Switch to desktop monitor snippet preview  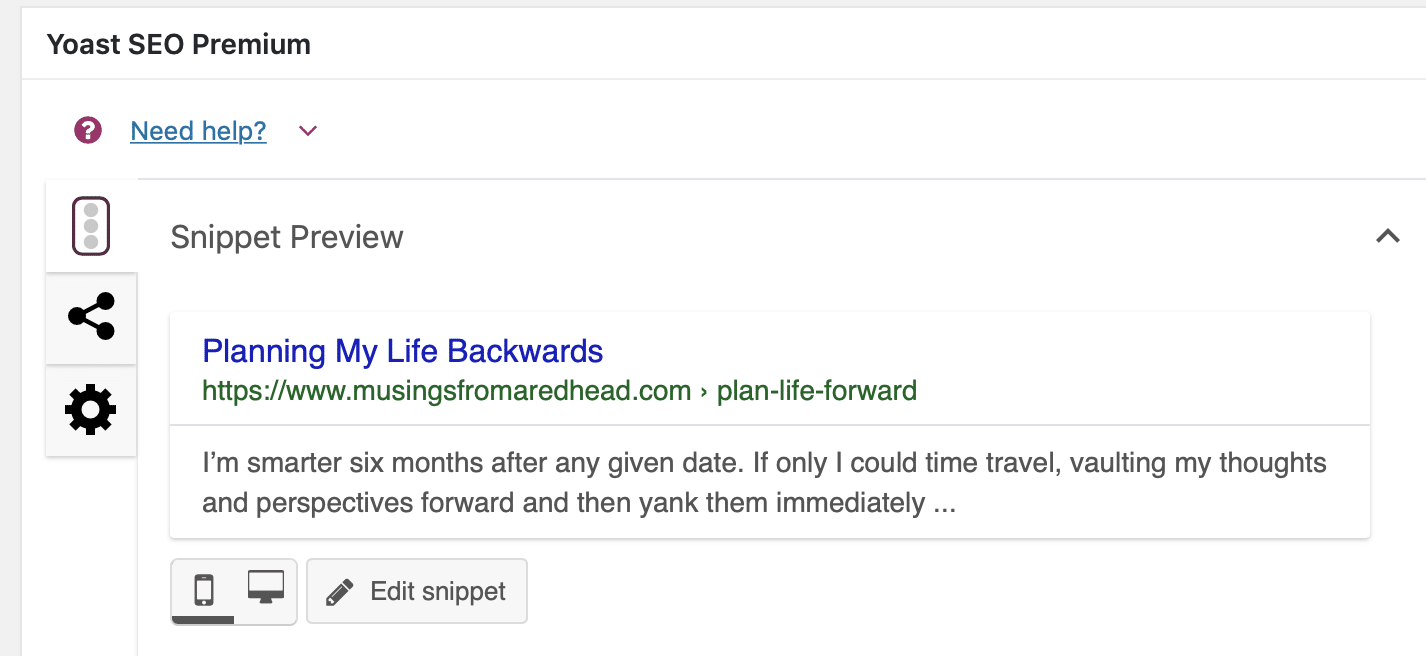point(266,588)
